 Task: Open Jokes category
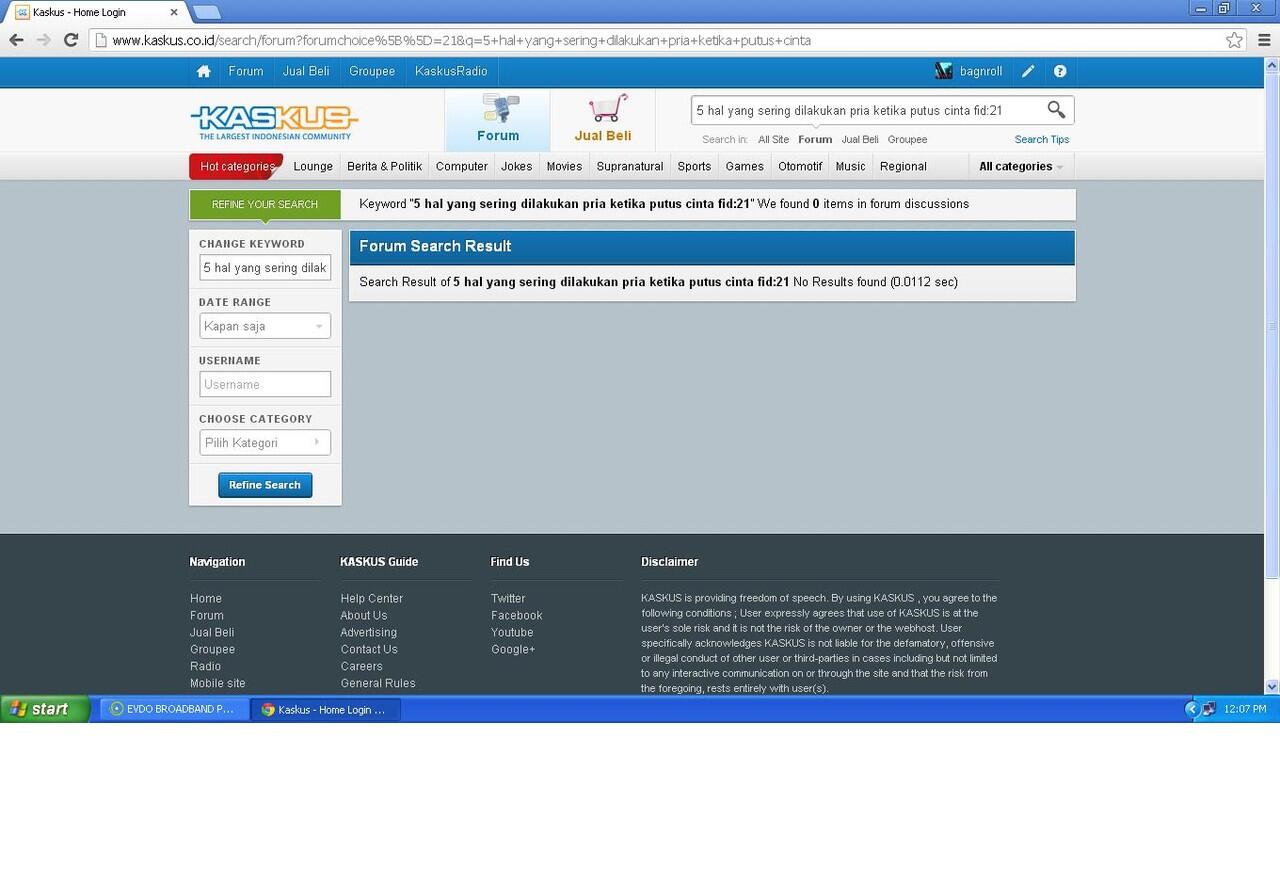coord(517,166)
